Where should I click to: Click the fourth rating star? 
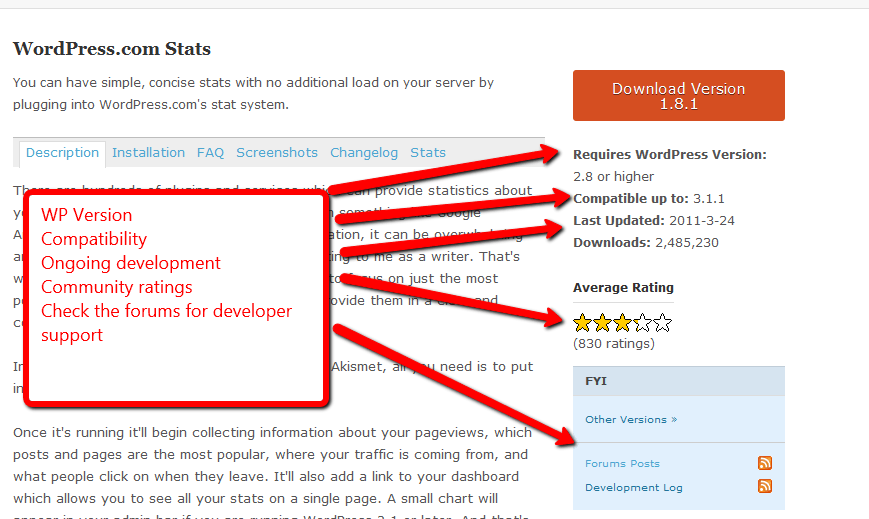[642, 323]
